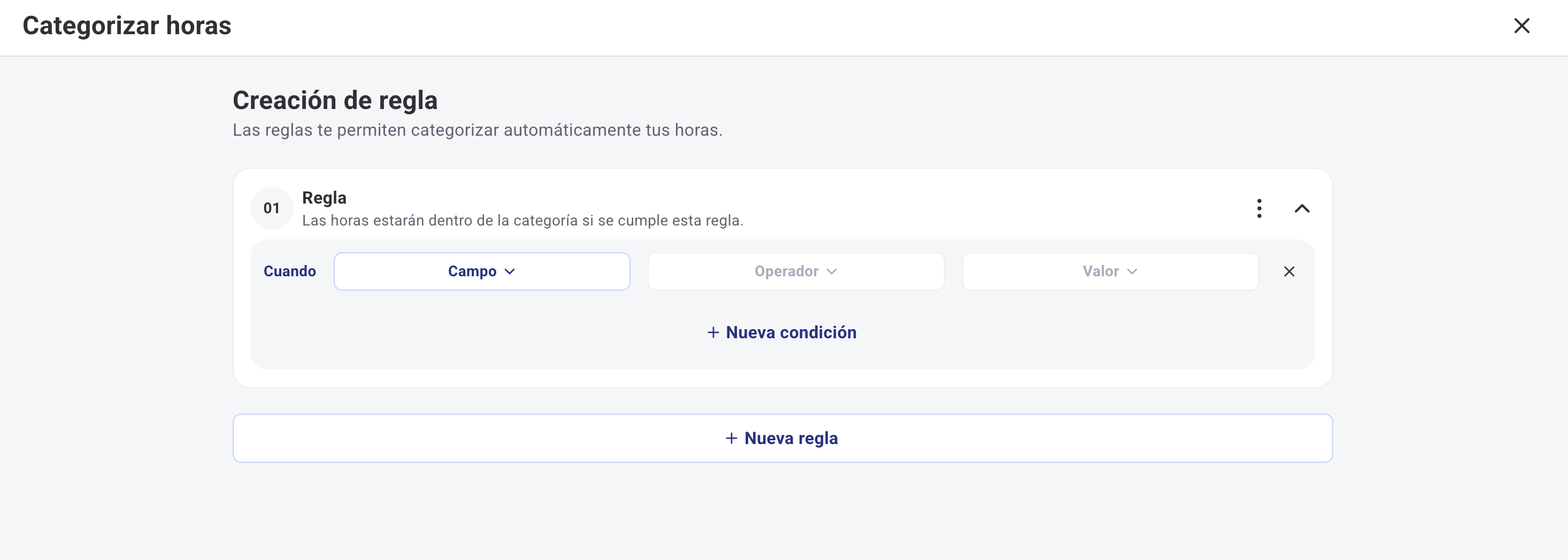Click the chevron arrow beside Valor
The image size is (1568, 560).
point(1132,272)
